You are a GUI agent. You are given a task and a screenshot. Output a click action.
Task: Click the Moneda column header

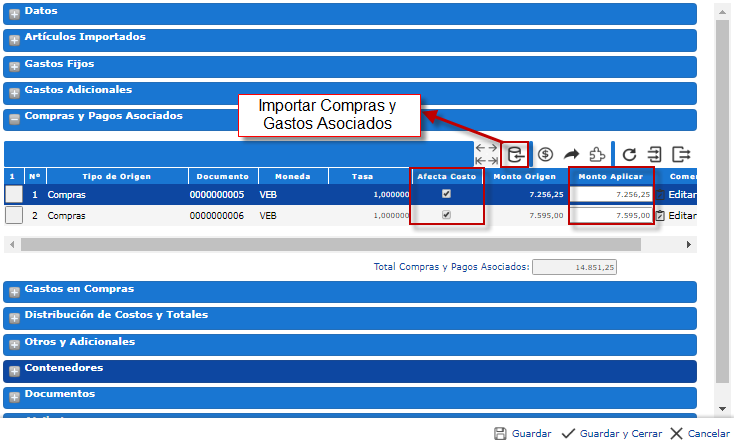[x=293, y=176]
